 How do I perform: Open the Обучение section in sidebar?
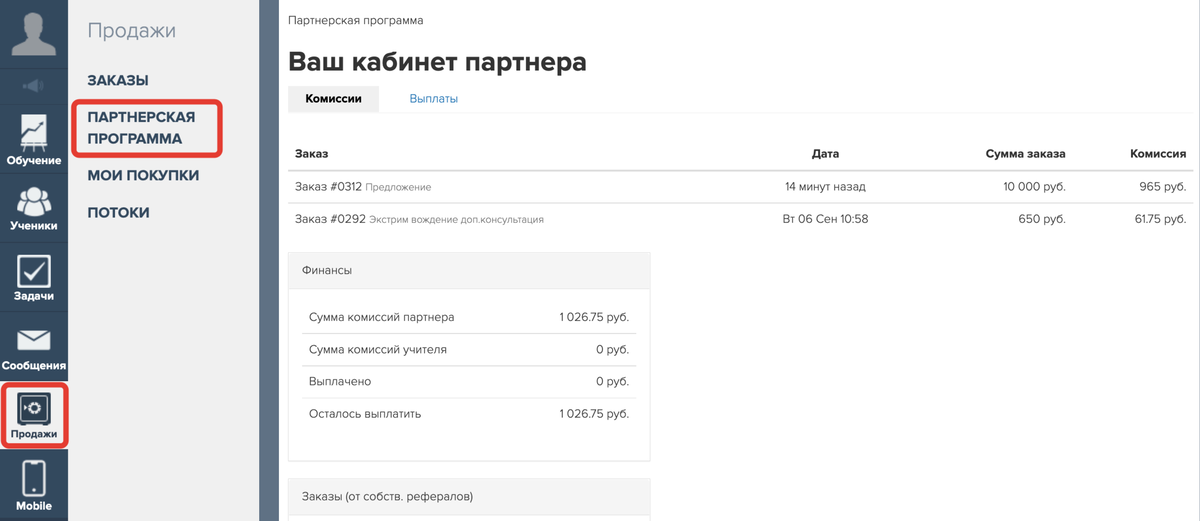pyautogui.click(x=34, y=139)
